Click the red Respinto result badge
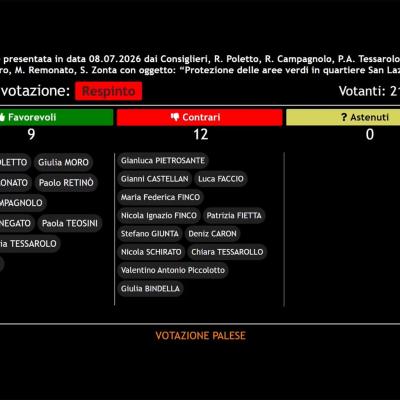Image resolution: width=400 pixels, height=400 pixels. (x=109, y=91)
